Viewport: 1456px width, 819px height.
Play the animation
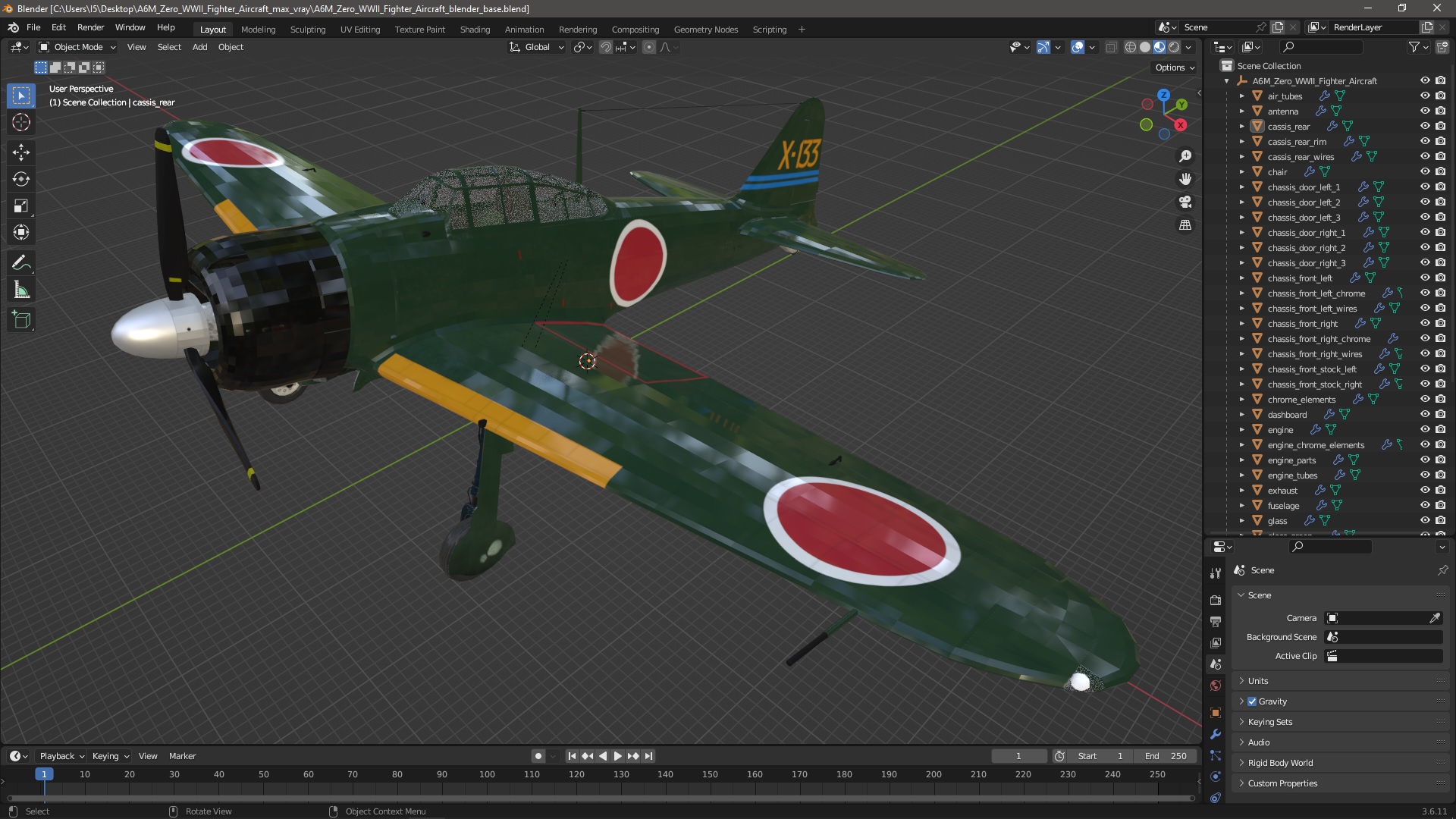click(617, 756)
